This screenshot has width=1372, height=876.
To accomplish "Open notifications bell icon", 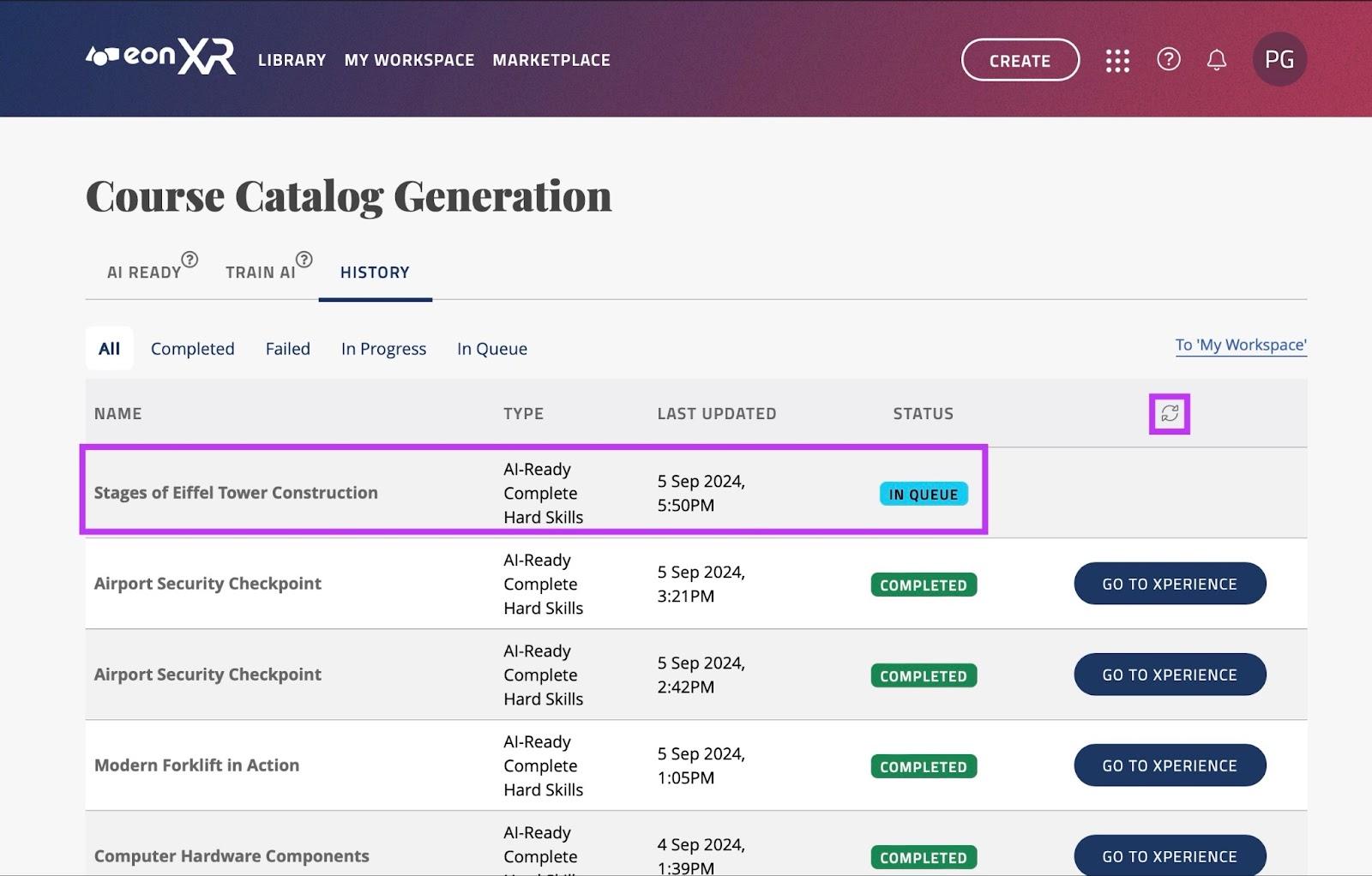I will [x=1217, y=60].
